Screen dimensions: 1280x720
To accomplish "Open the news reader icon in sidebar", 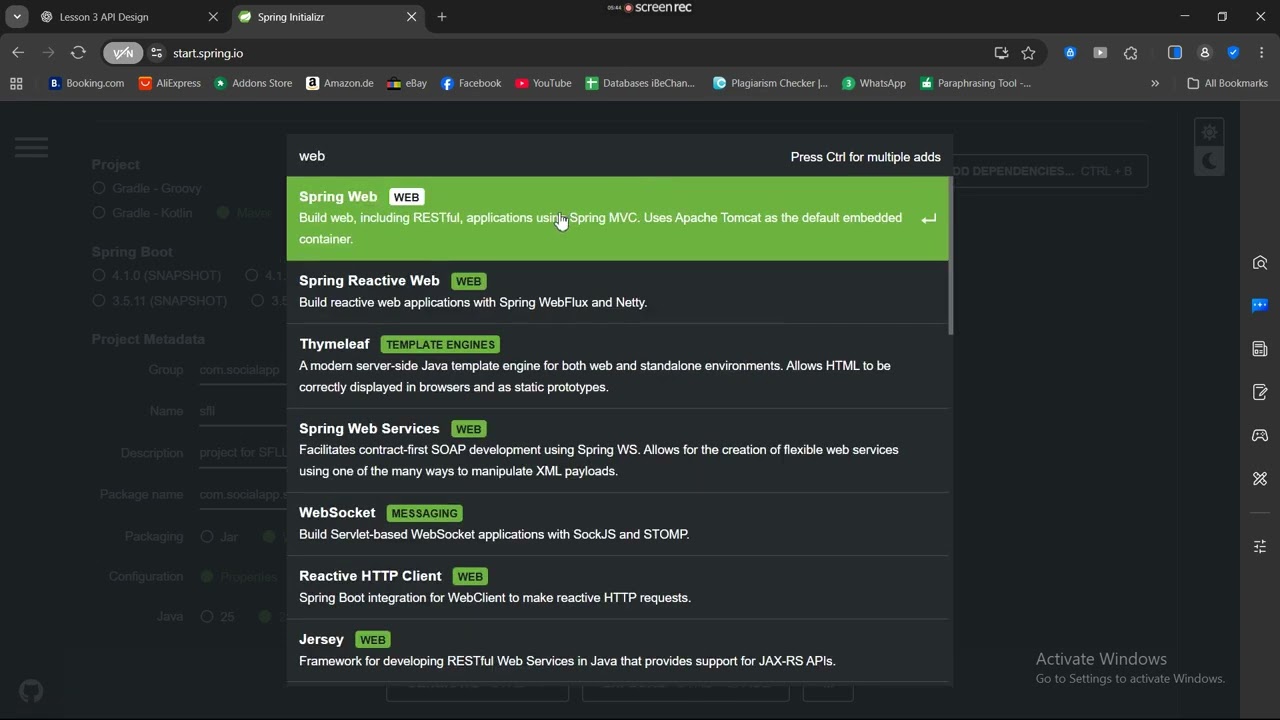I will pos(1260,349).
